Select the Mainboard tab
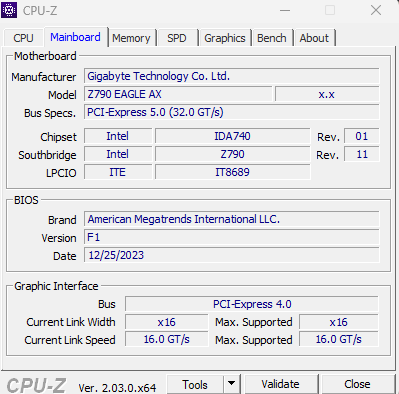 click(75, 37)
